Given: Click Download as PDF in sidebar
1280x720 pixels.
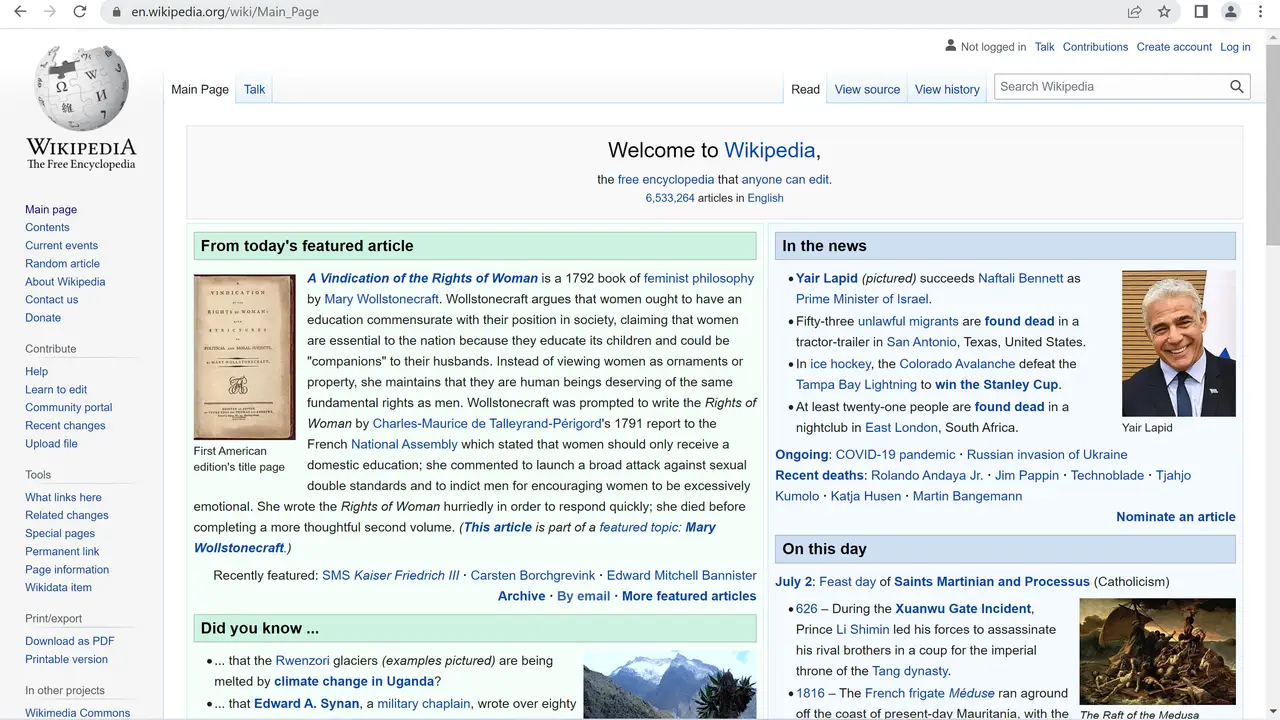Looking at the screenshot, I should [70, 641].
